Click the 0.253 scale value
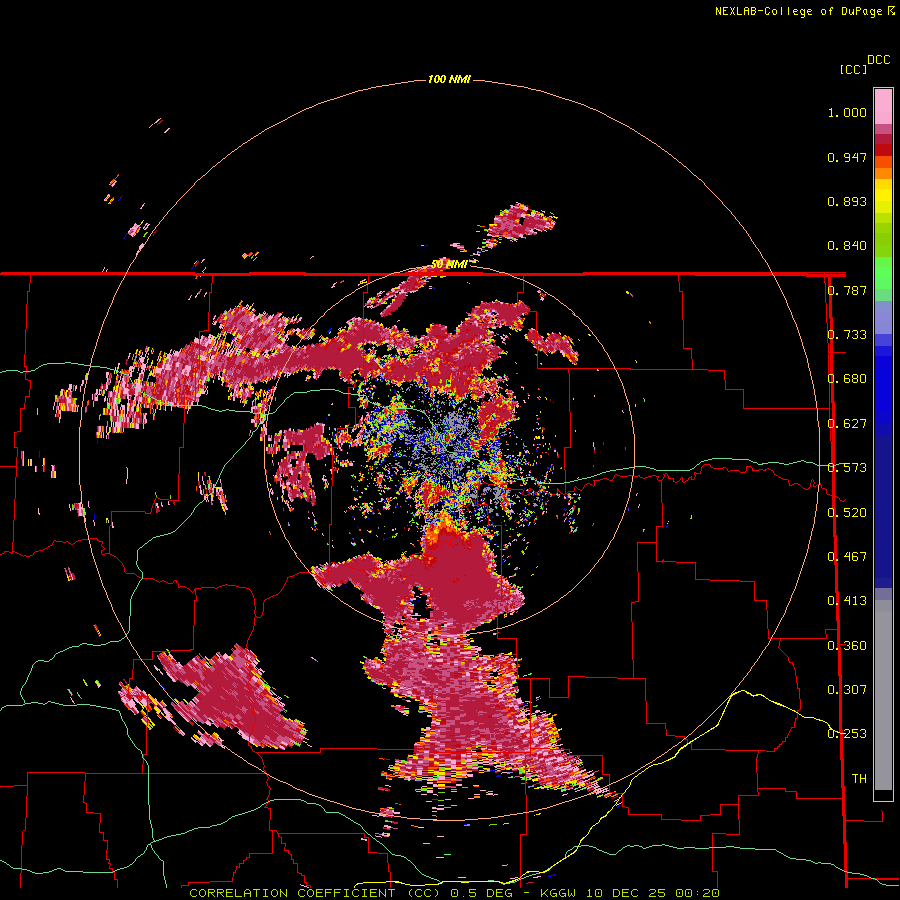900x900 pixels. click(847, 734)
